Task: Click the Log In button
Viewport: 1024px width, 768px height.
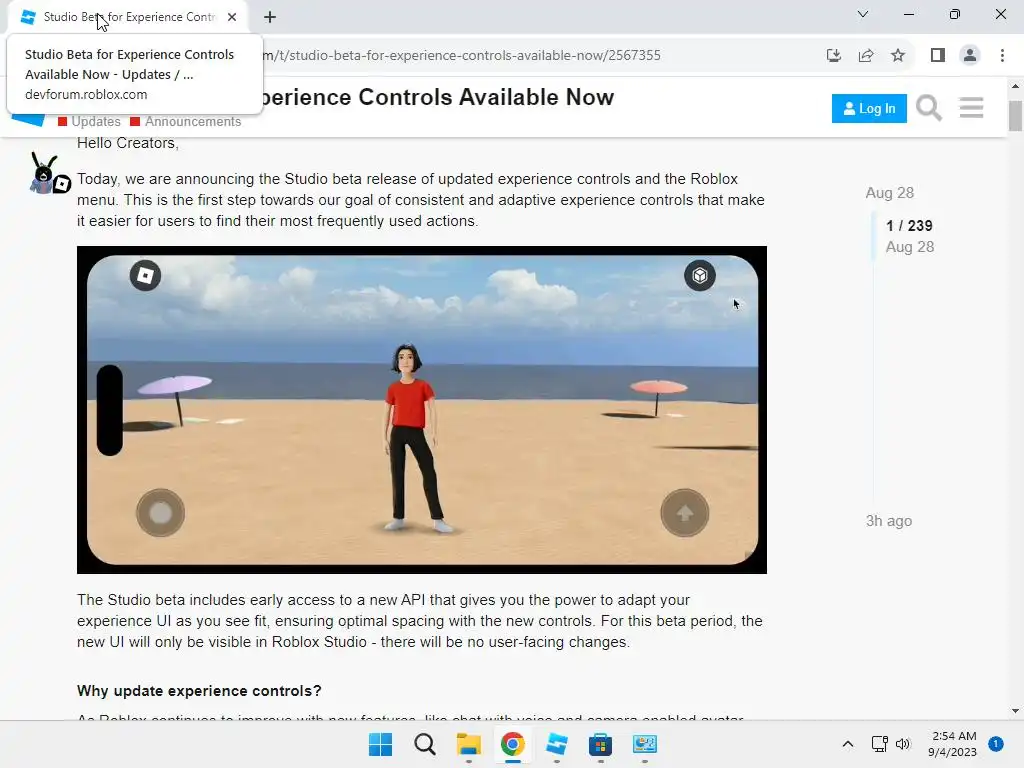Action: tap(869, 108)
